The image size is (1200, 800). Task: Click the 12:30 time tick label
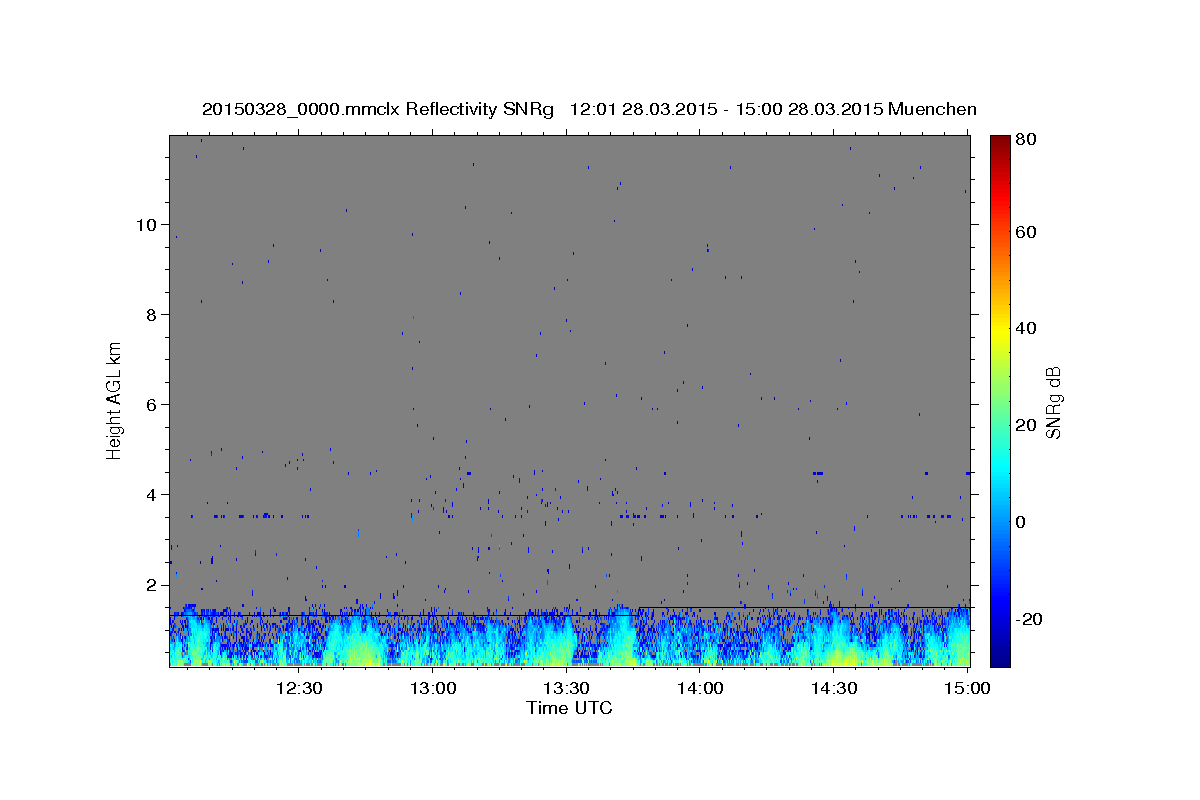coord(299,688)
